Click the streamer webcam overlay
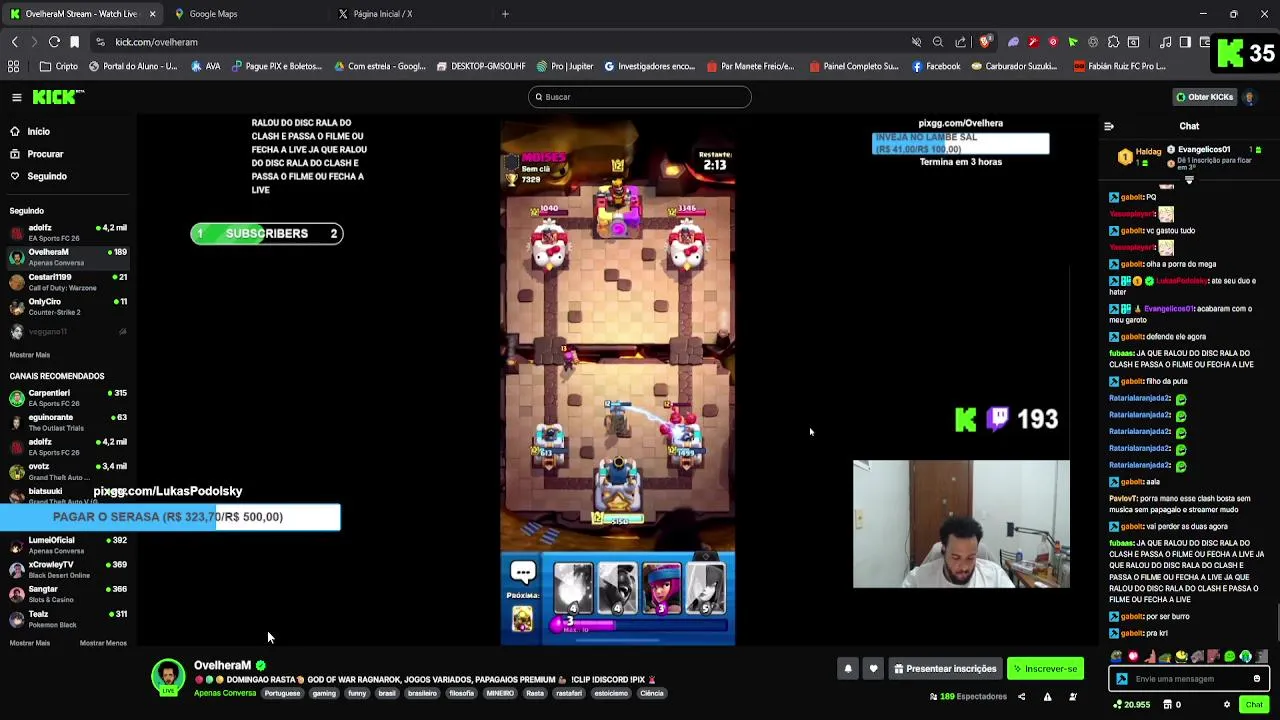This screenshot has width=1280, height=720. (961, 524)
